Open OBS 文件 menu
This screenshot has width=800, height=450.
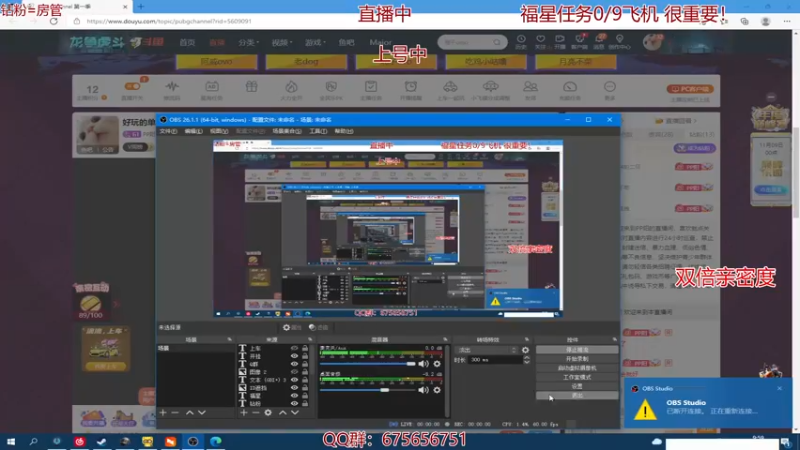(168, 131)
